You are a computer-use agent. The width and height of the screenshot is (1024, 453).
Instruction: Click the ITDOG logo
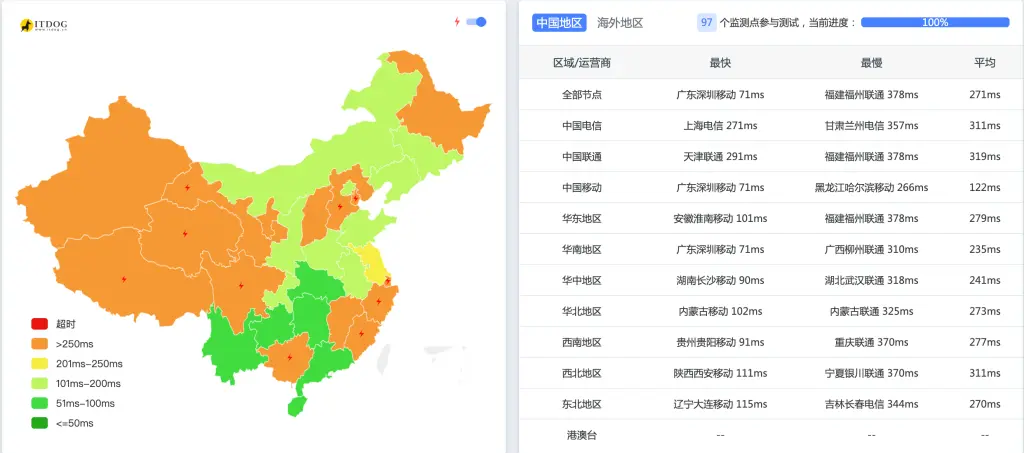[x=43, y=24]
